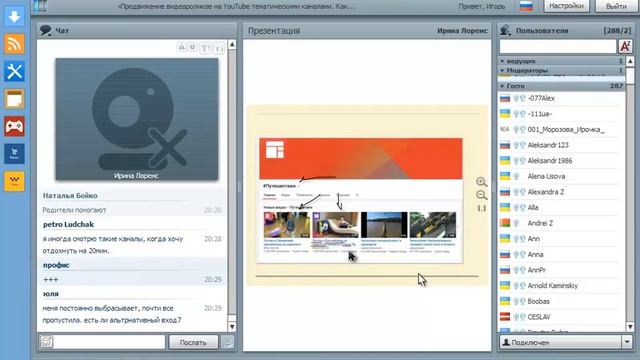
Task: Click the dark blue shopping cart sidebar icon
Action: tap(14, 154)
